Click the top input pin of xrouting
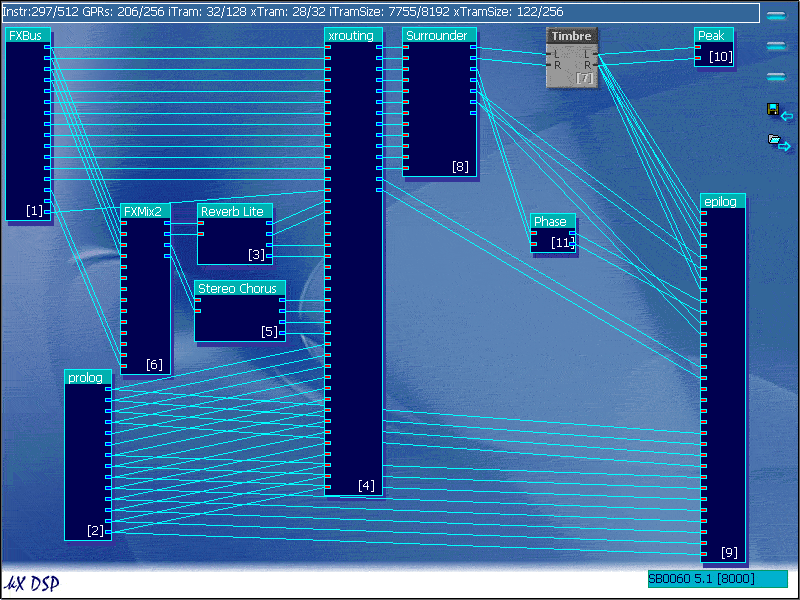This screenshot has height=600, width=800. point(328,47)
